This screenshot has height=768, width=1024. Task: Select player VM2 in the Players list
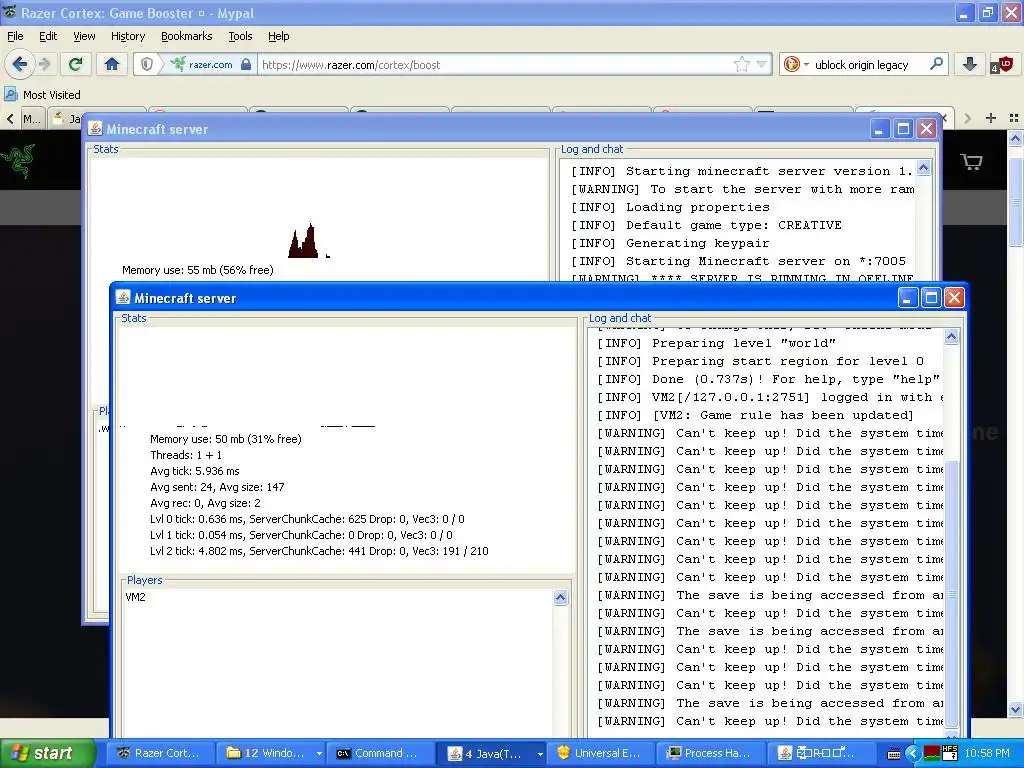(135, 597)
